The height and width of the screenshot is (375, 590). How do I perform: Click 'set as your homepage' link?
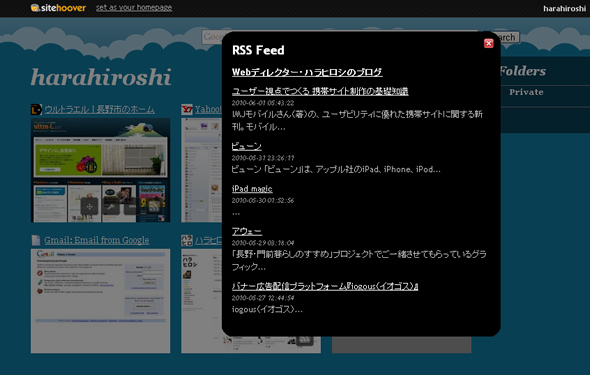[134, 8]
